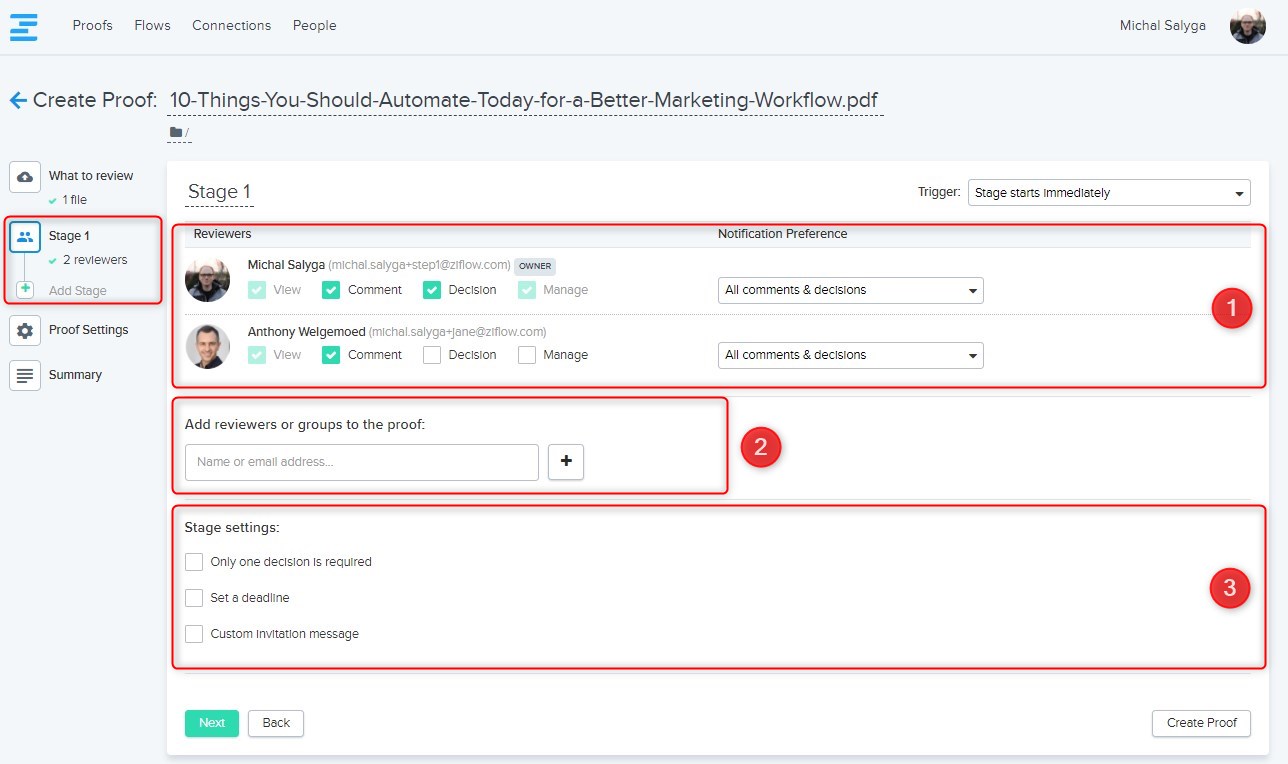Enable Decision for Anthony Welgemoed
The width and height of the screenshot is (1288, 764).
click(x=432, y=355)
